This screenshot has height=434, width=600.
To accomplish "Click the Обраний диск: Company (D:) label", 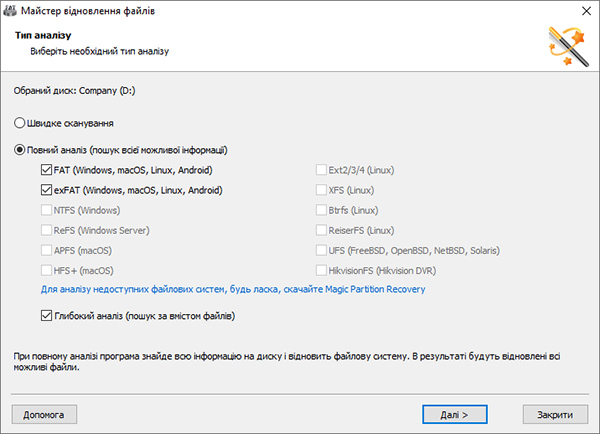I will (75, 91).
